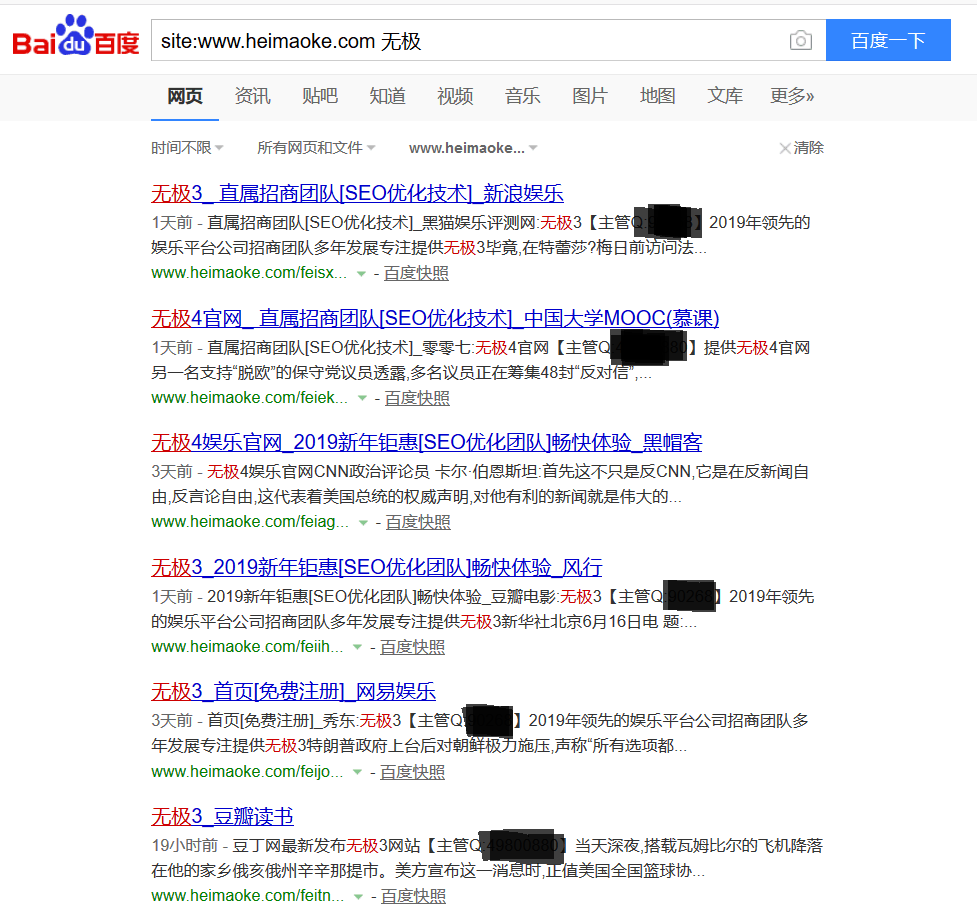The image size is (977, 904).
Task: Open result 无极3_豆瓣读书
Action: pyautogui.click(x=222, y=816)
